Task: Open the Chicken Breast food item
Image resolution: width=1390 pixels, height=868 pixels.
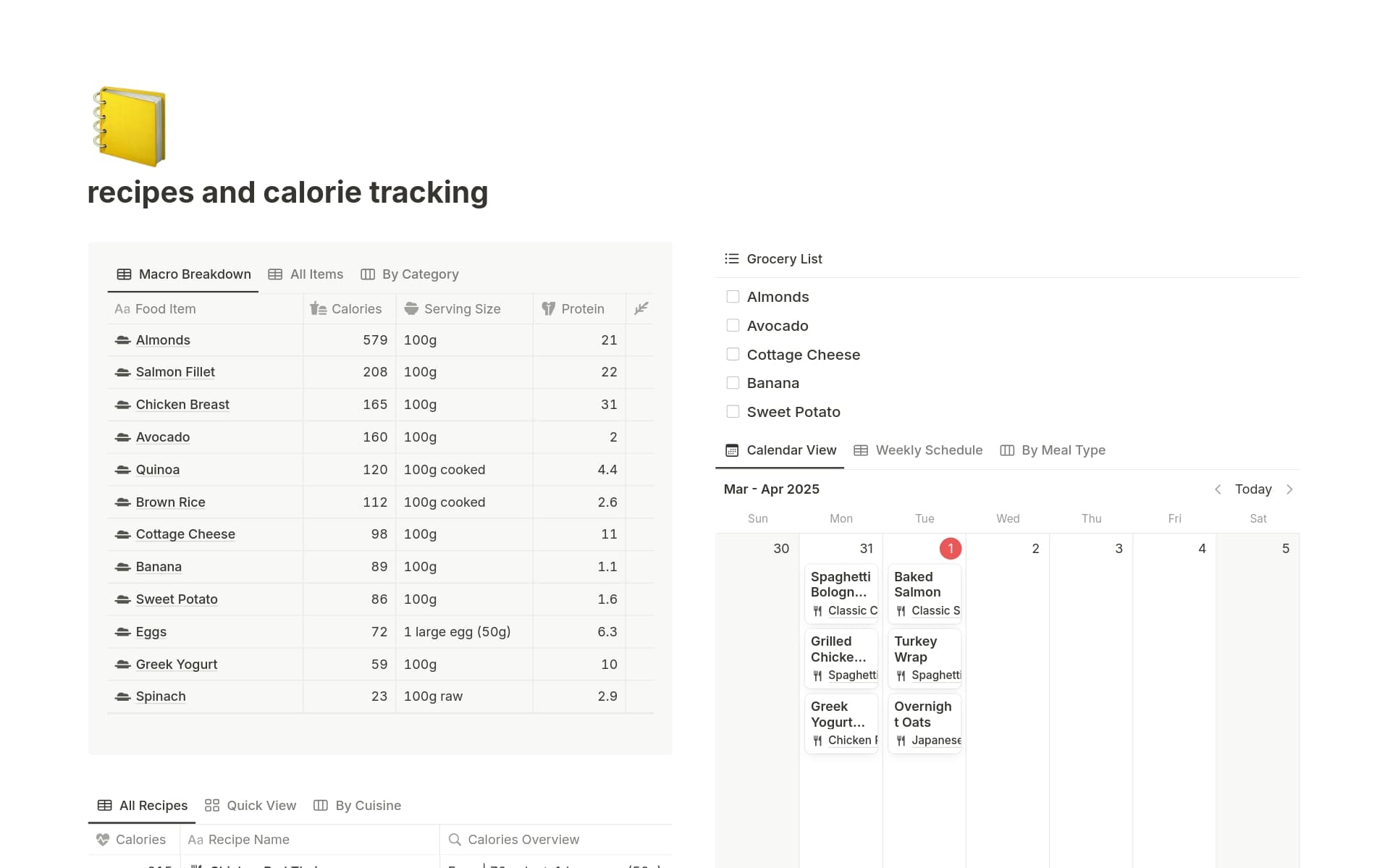Action: [182, 404]
